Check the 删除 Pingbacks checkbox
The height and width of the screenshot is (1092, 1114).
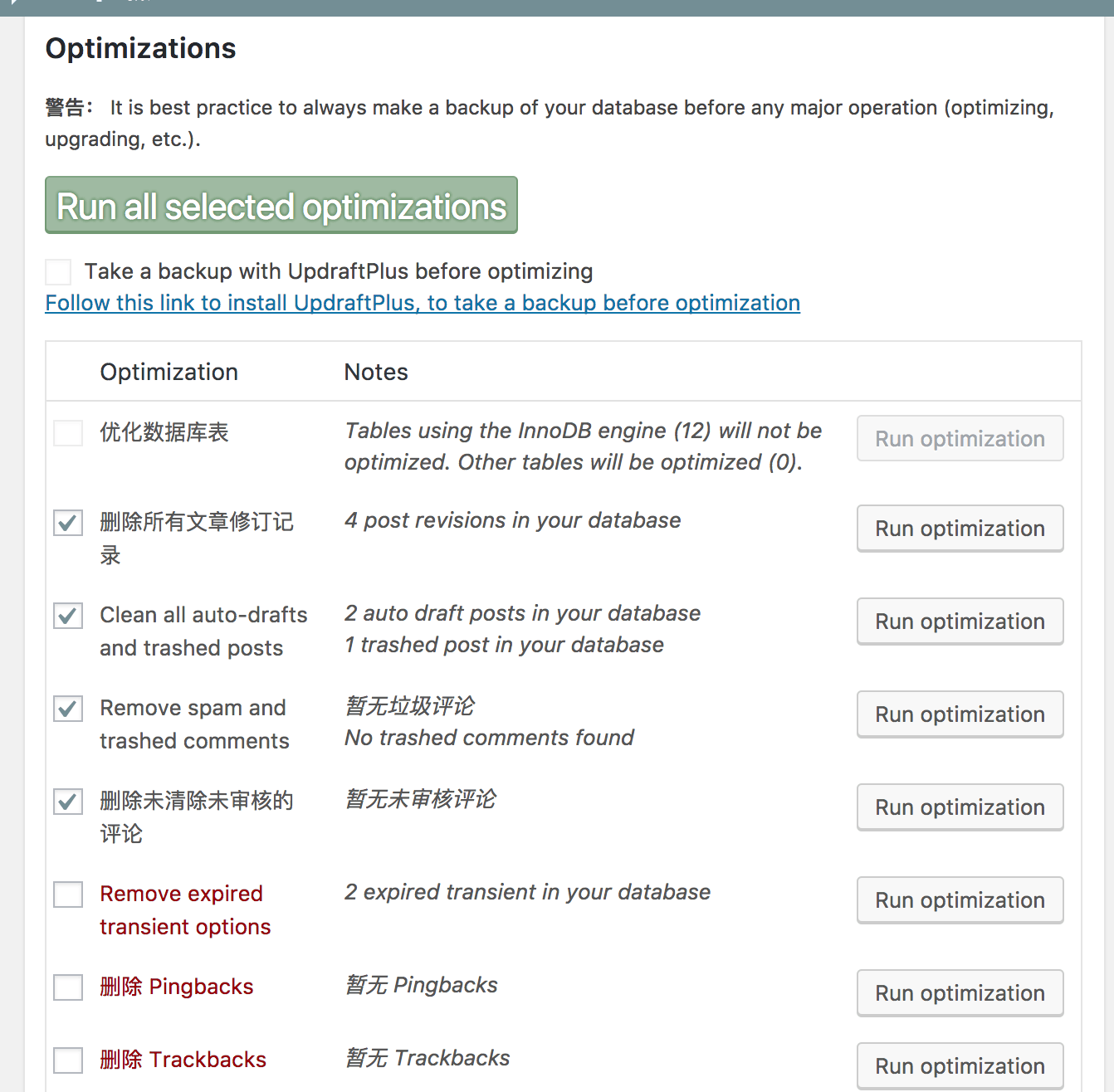pos(68,987)
